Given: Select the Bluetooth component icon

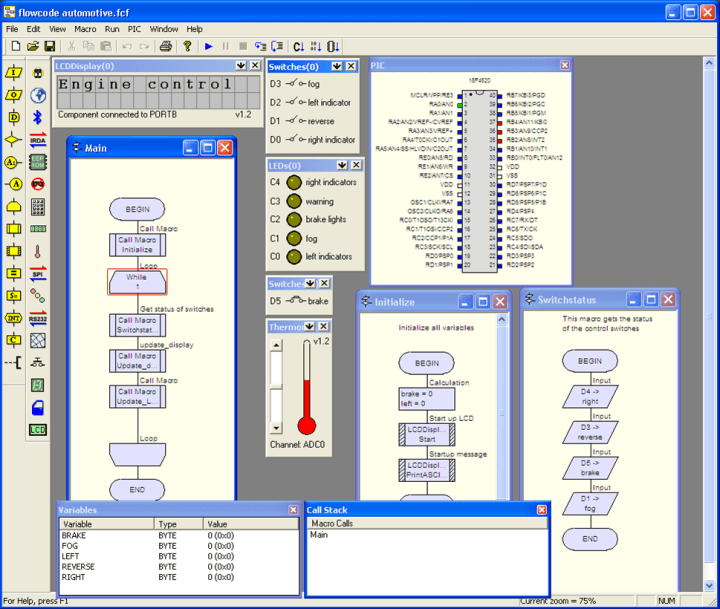Looking at the screenshot, I should pyautogui.click(x=38, y=117).
